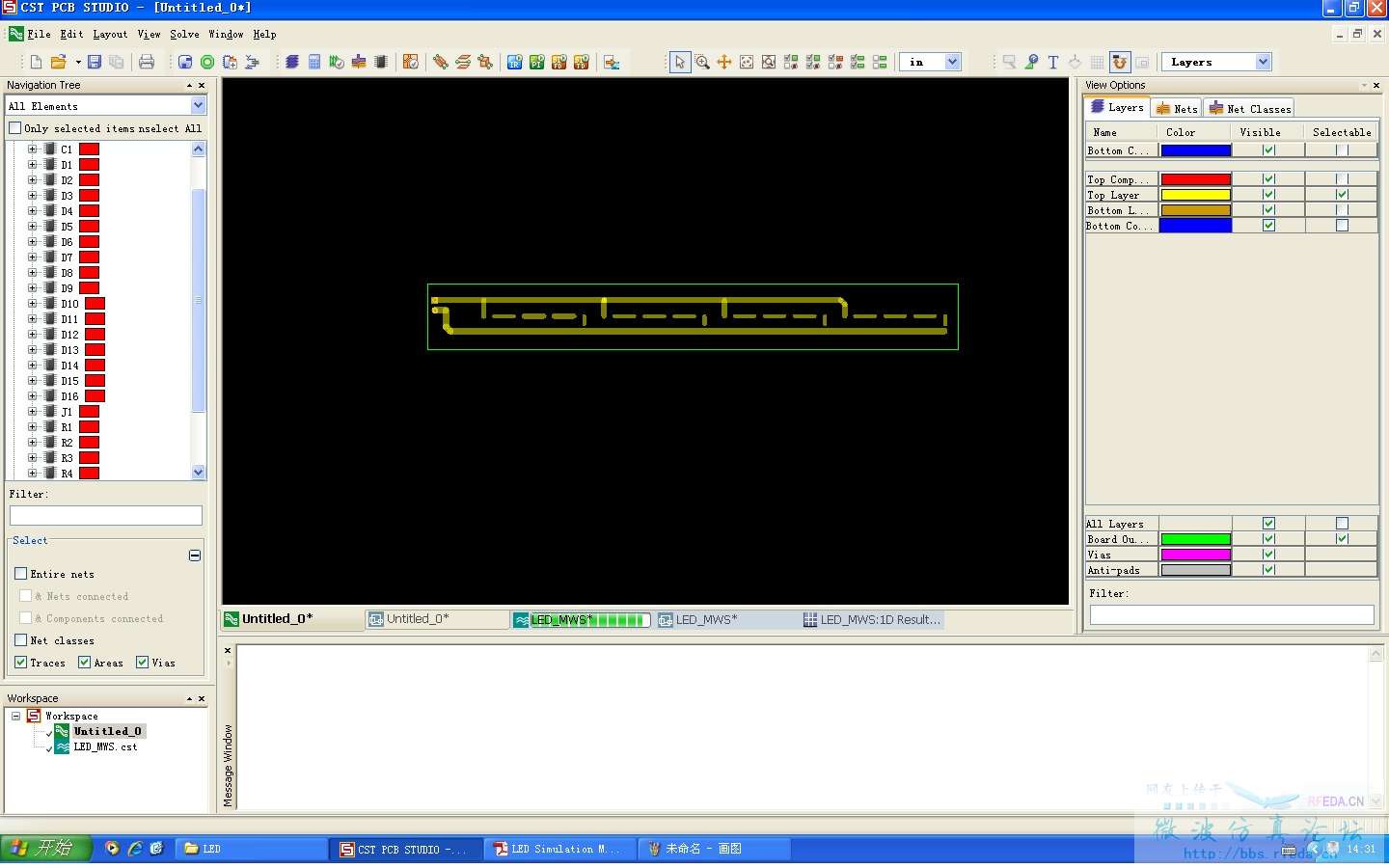Switch to the Nets tab
The width and height of the screenshot is (1389, 868).
tap(1177, 109)
